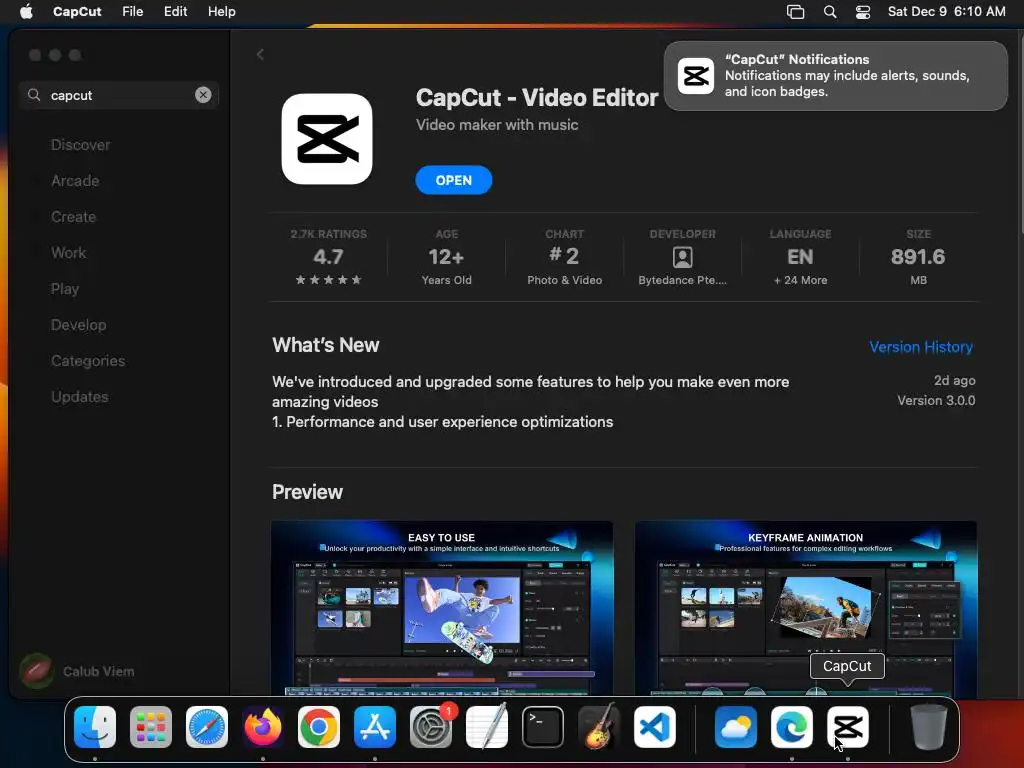This screenshot has width=1024, height=768.
Task: Open Finder from the Dock
Action: [x=95, y=727]
